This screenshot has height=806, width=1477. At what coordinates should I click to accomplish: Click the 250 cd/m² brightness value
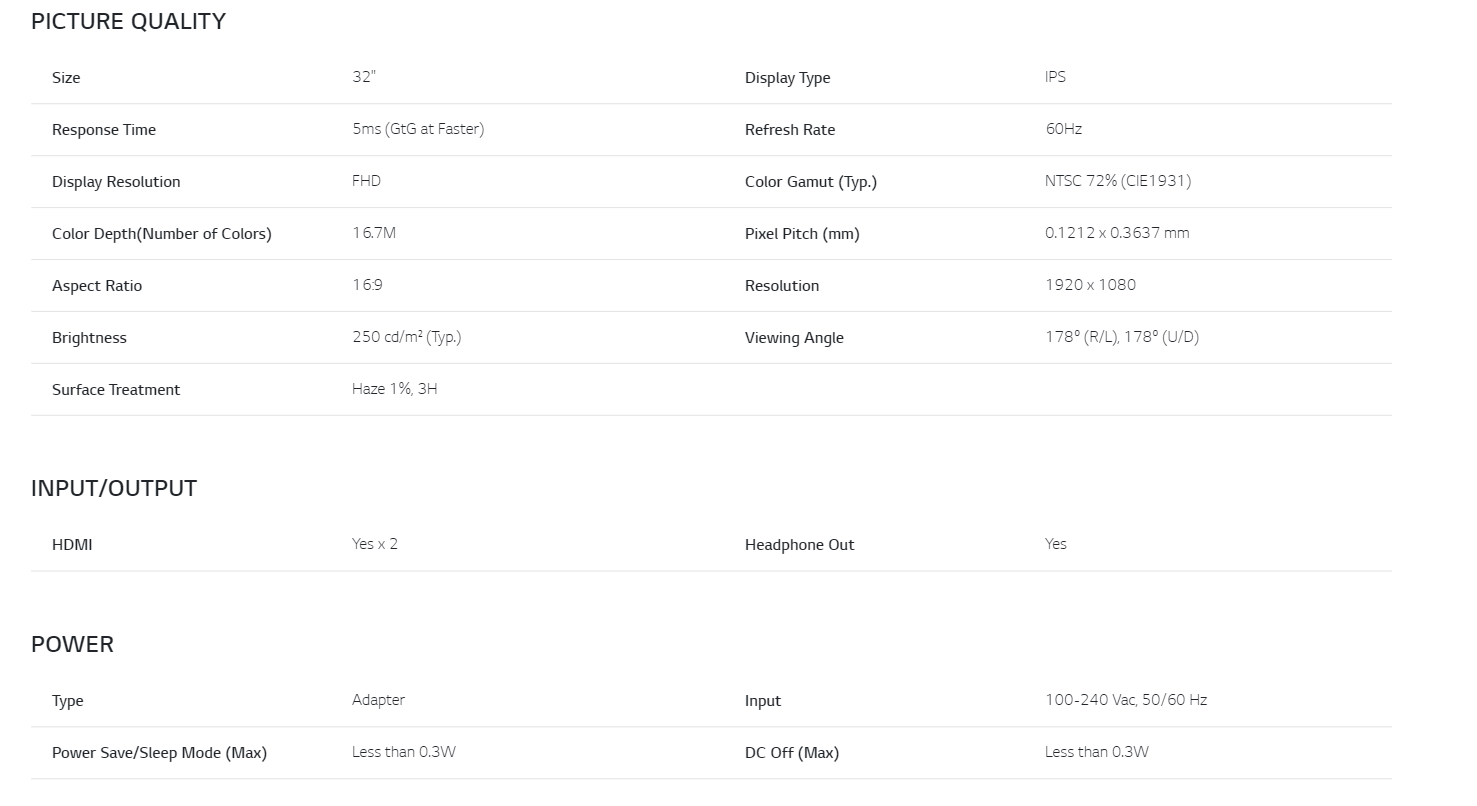click(x=406, y=337)
